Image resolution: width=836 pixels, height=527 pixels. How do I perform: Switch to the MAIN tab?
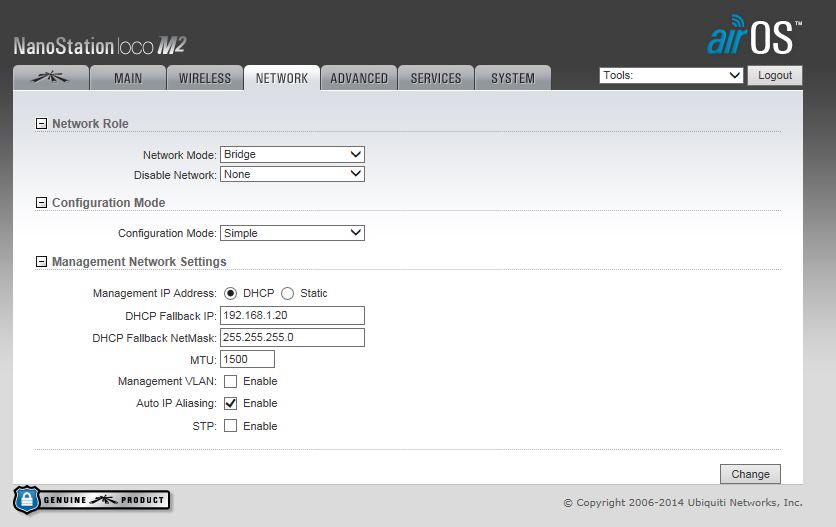pyautogui.click(x=128, y=78)
